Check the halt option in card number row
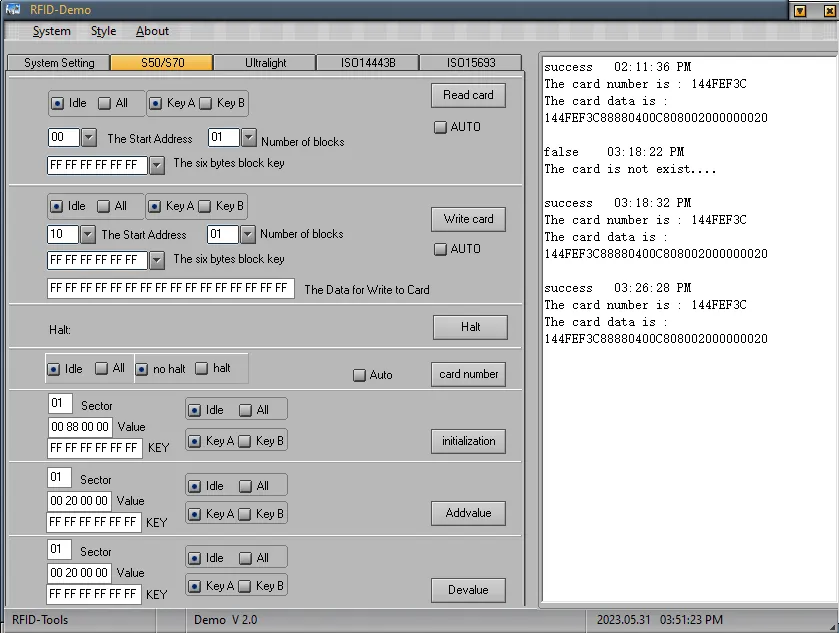839x633 pixels. (202, 368)
